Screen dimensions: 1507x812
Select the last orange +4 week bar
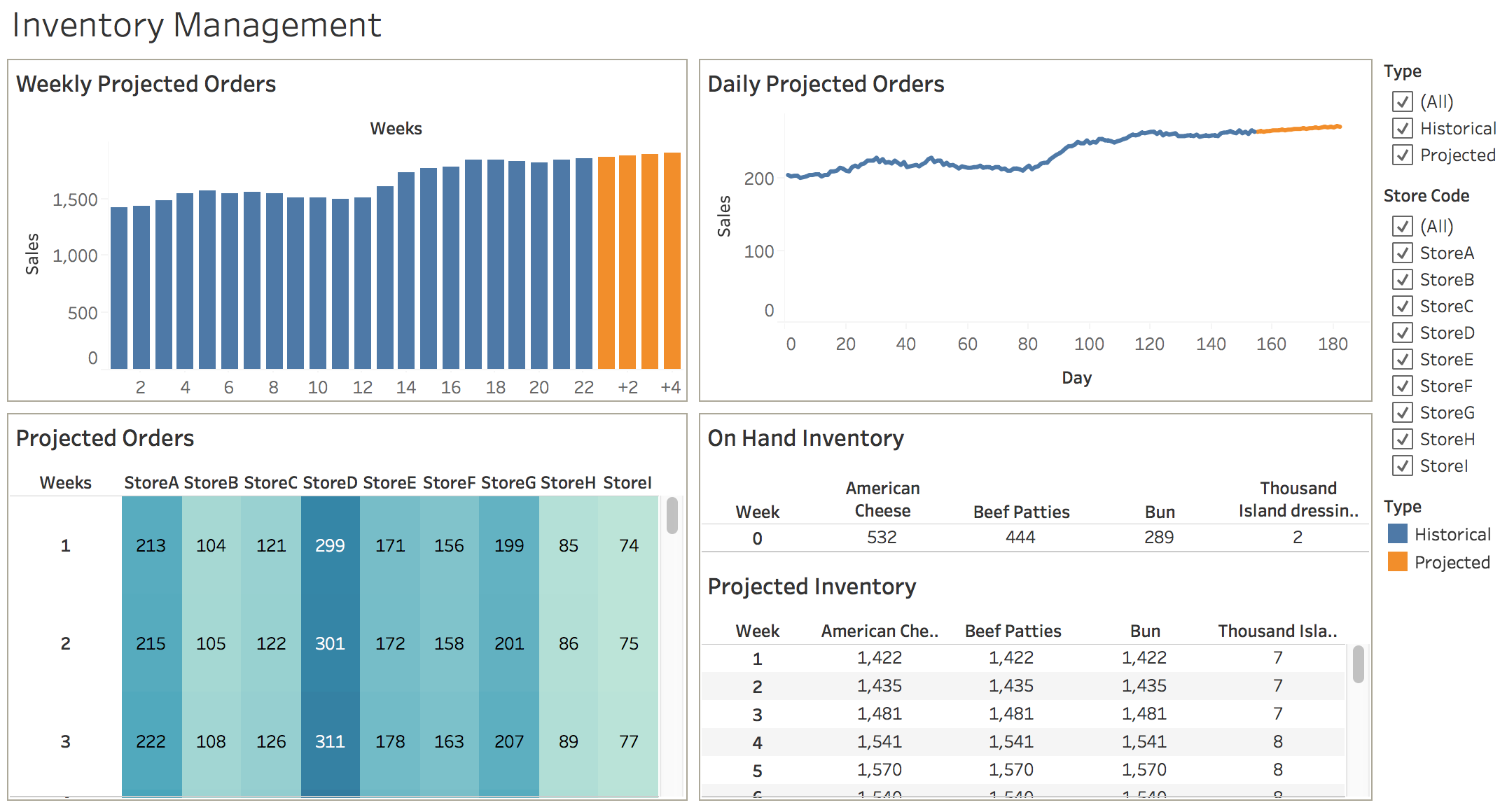click(x=672, y=260)
